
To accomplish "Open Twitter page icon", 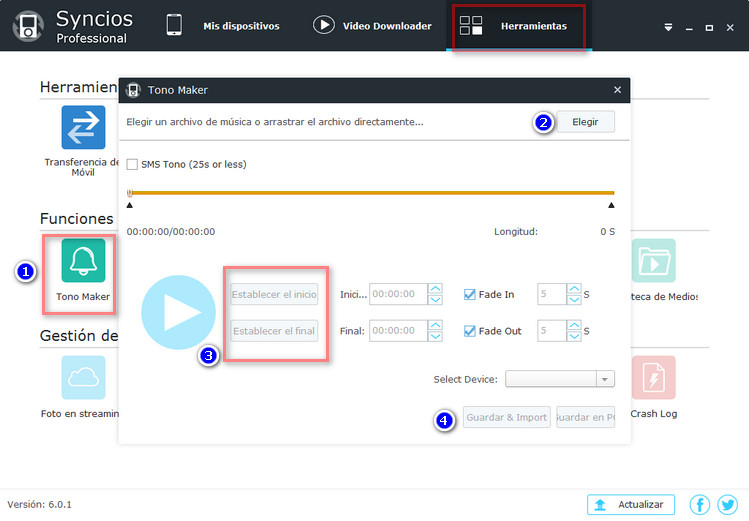I will point(727,504).
